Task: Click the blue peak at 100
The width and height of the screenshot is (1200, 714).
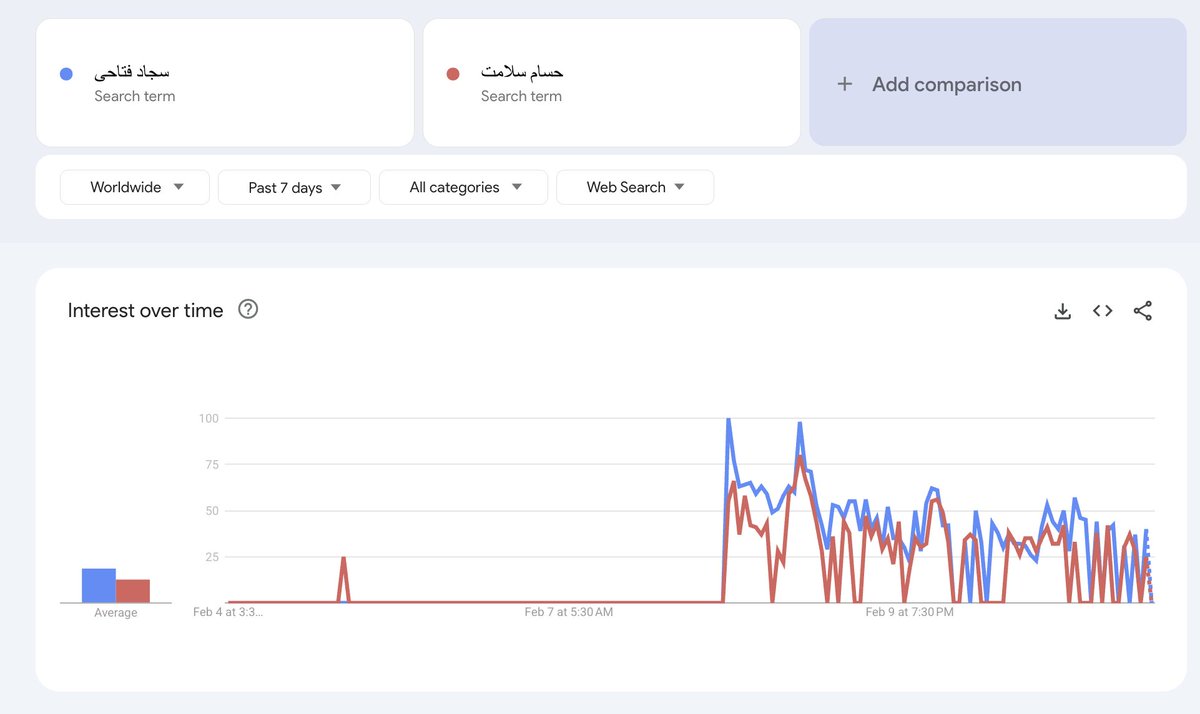Action: pos(728,420)
